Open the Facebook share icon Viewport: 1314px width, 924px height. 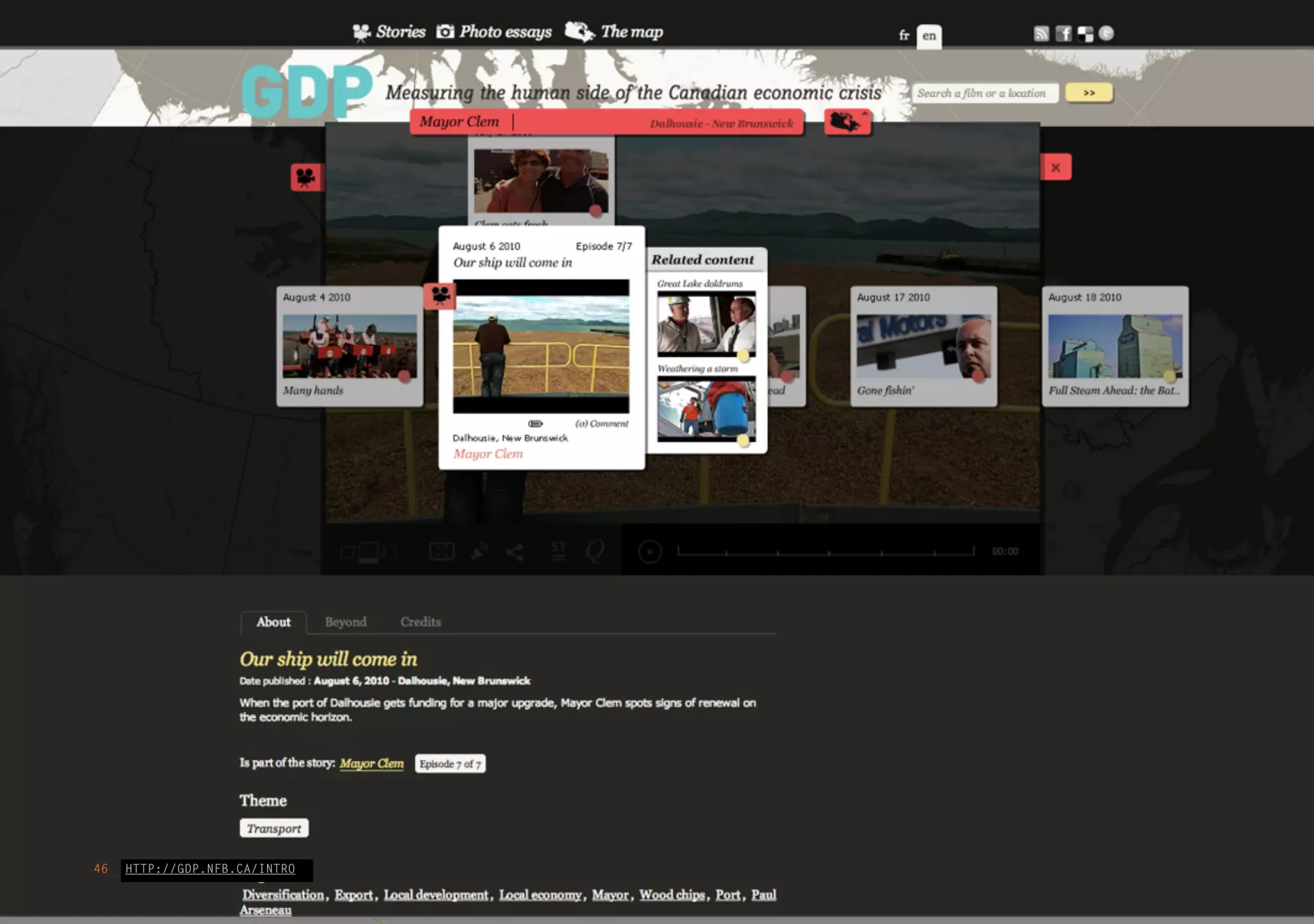[1063, 34]
